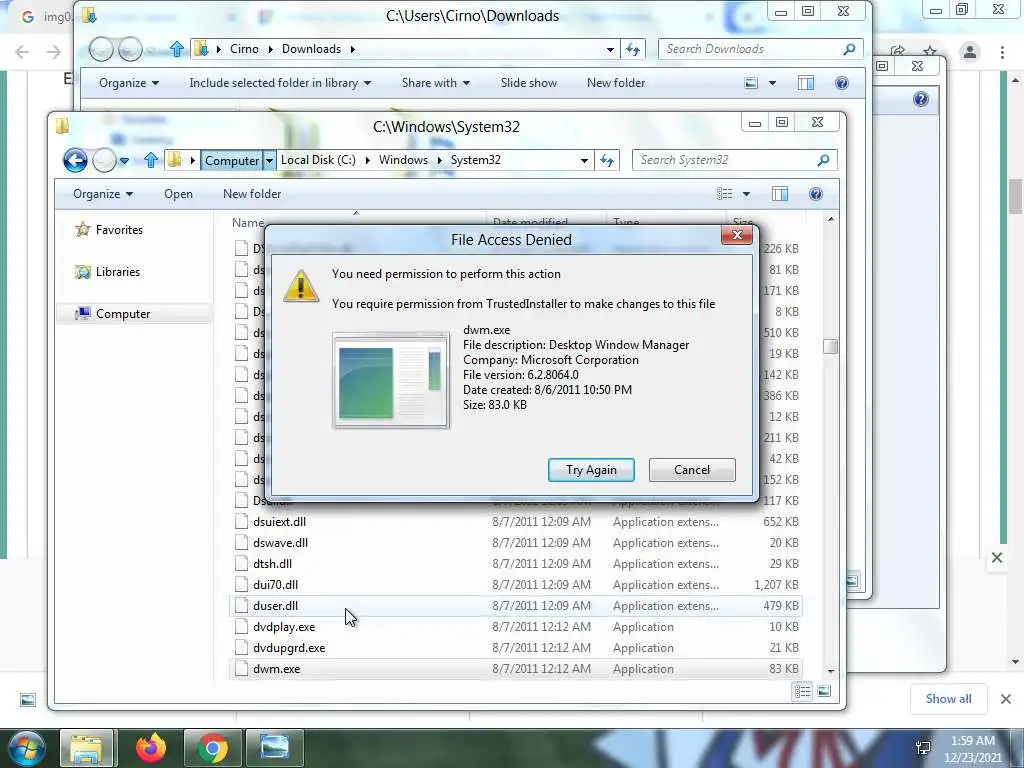Refresh the Downloads window
The height and width of the screenshot is (768, 1024).
click(x=633, y=49)
